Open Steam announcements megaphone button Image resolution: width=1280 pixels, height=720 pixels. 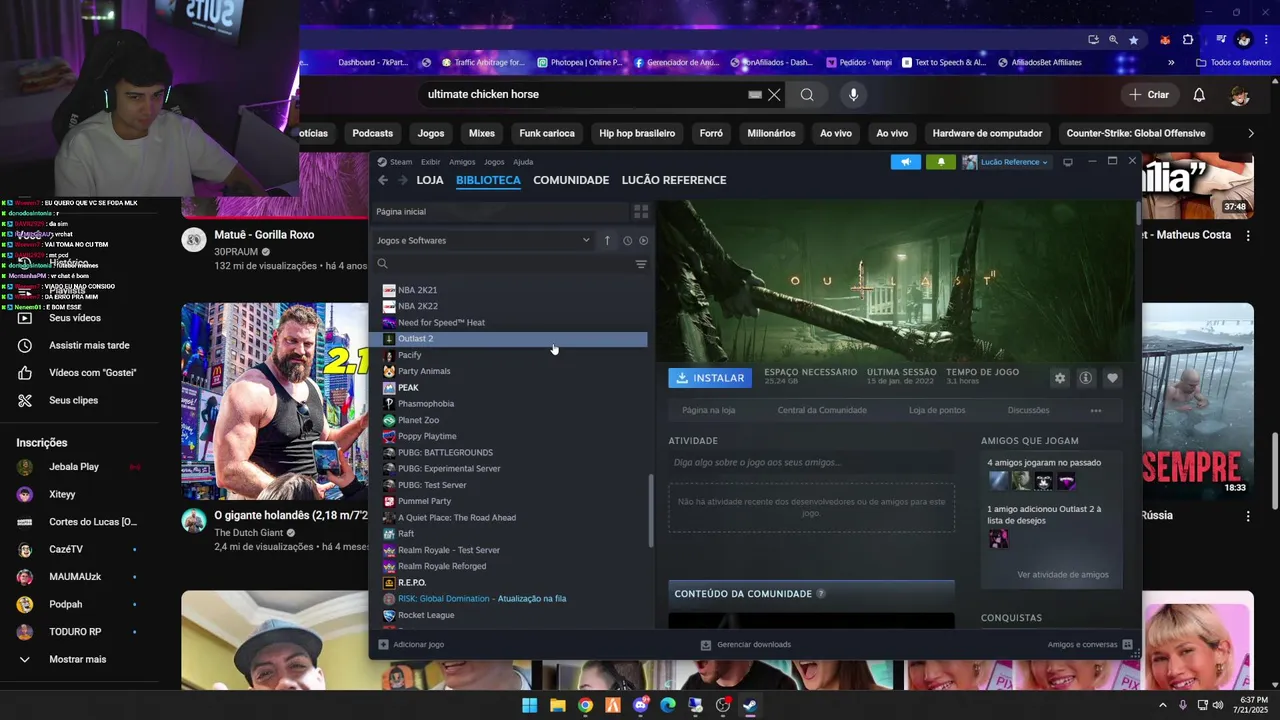(x=905, y=162)
